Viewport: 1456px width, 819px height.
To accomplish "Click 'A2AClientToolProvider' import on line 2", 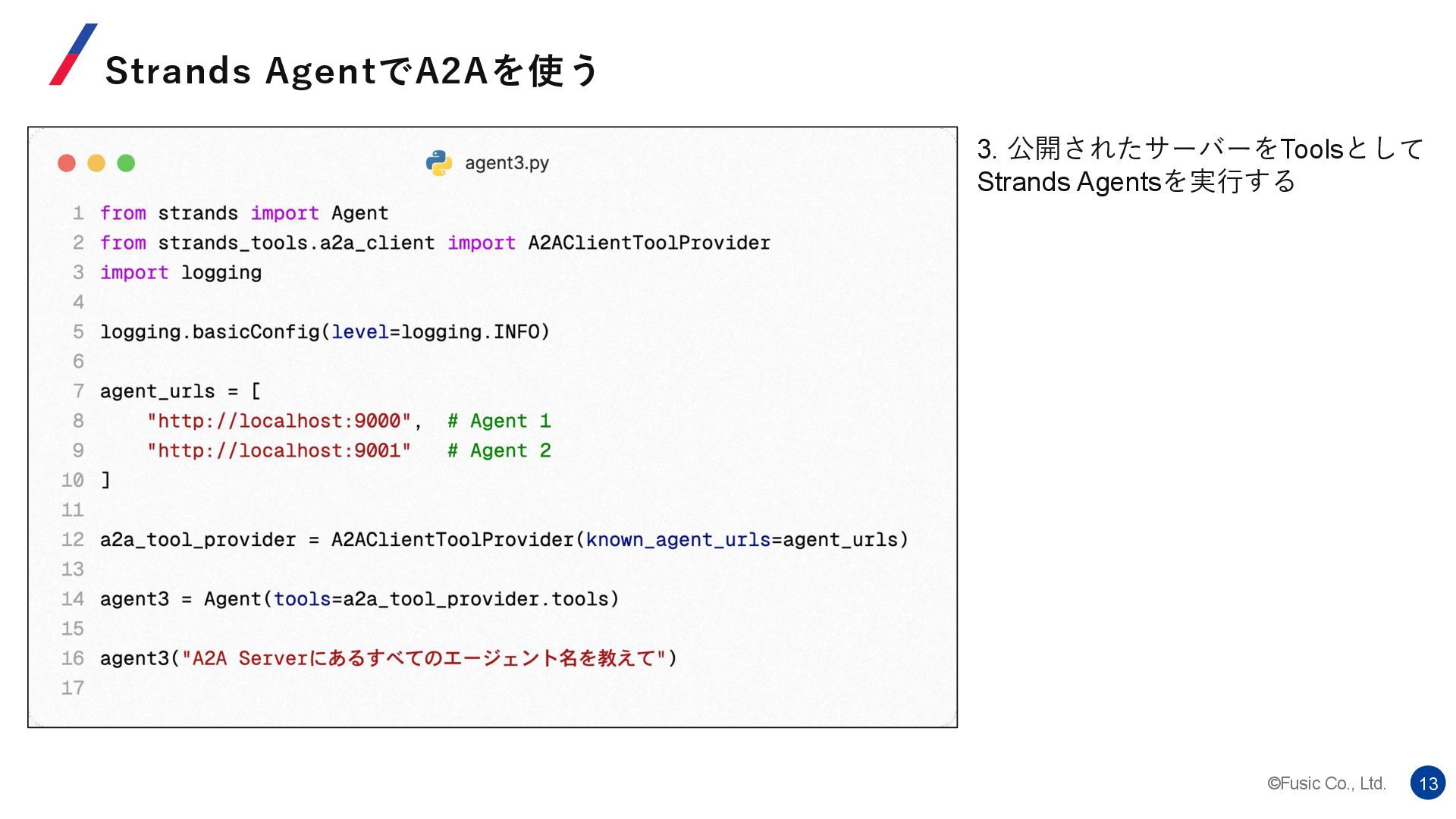I will click(649, 243).
